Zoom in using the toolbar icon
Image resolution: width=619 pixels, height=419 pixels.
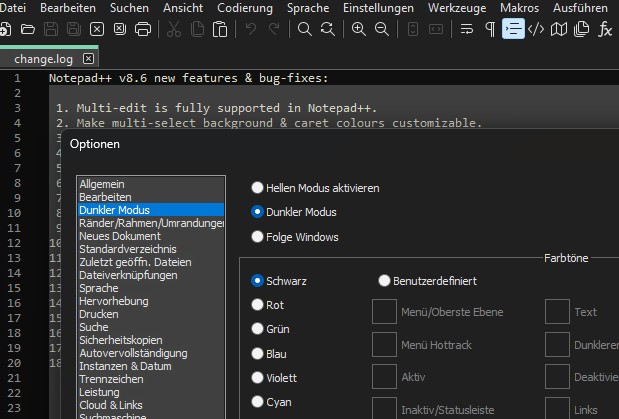359,28
